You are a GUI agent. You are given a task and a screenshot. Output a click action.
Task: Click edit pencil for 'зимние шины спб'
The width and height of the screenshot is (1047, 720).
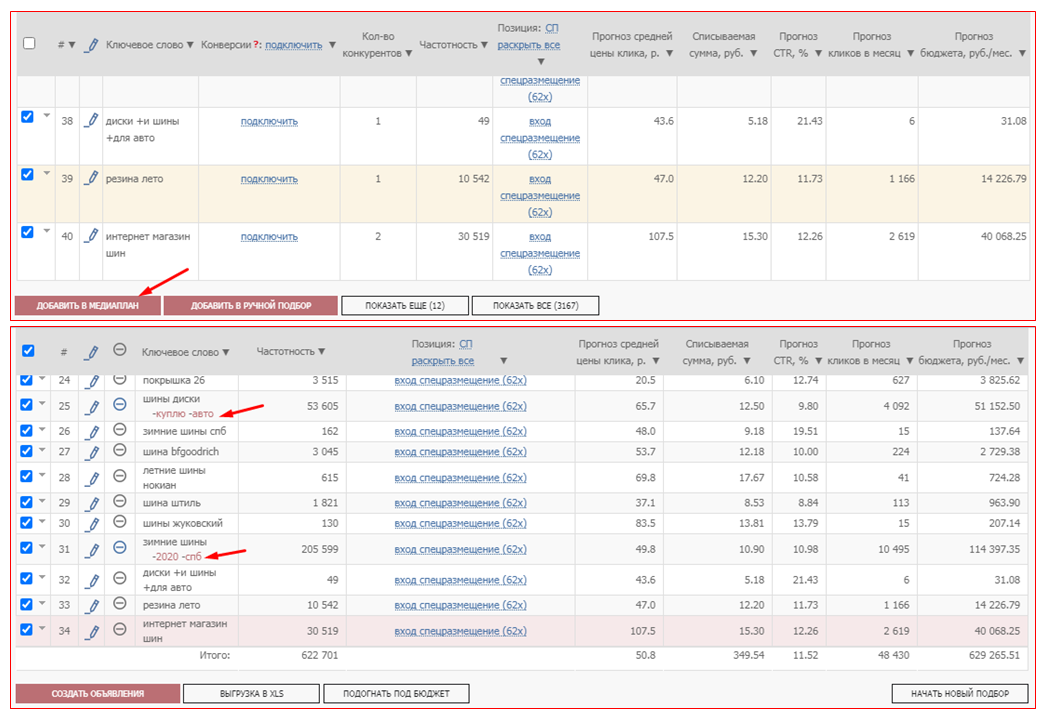91,431
